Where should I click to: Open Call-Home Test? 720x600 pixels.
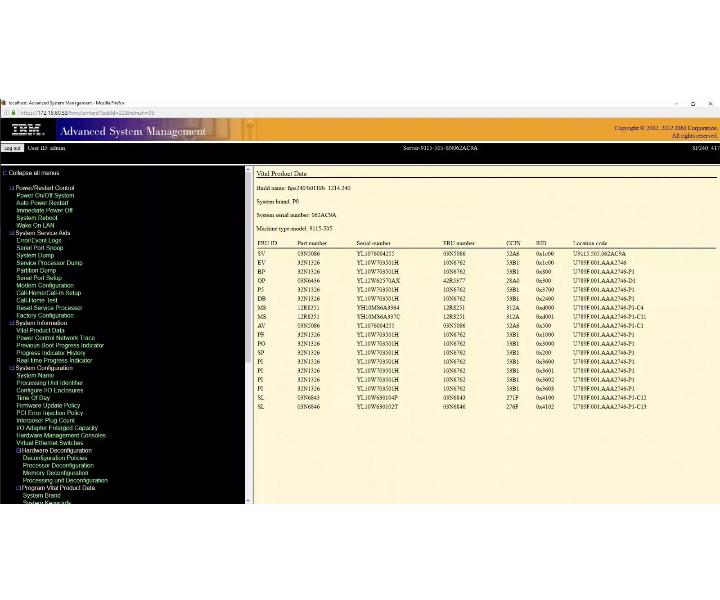(37, 301)
